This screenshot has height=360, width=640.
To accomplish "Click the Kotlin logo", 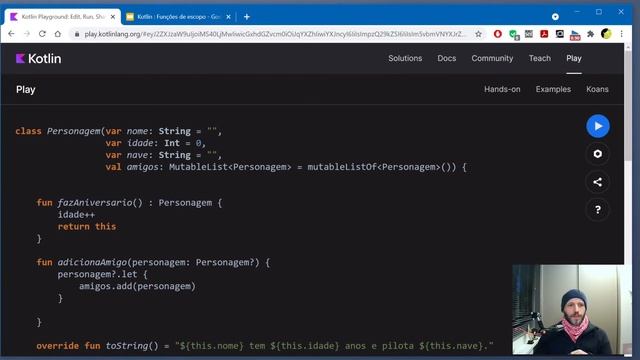I will pos(38,58).
